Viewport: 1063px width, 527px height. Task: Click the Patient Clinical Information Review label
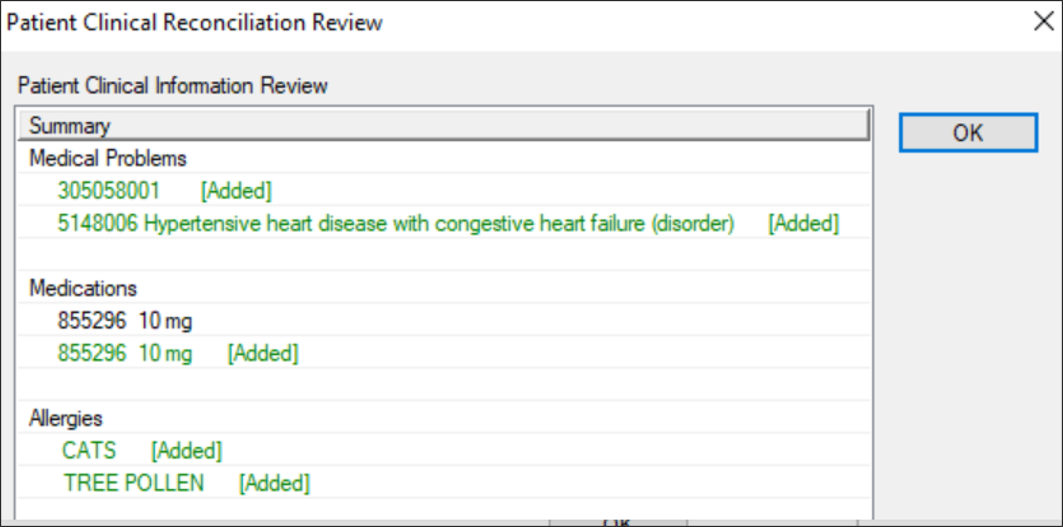[x=173, y=85]
